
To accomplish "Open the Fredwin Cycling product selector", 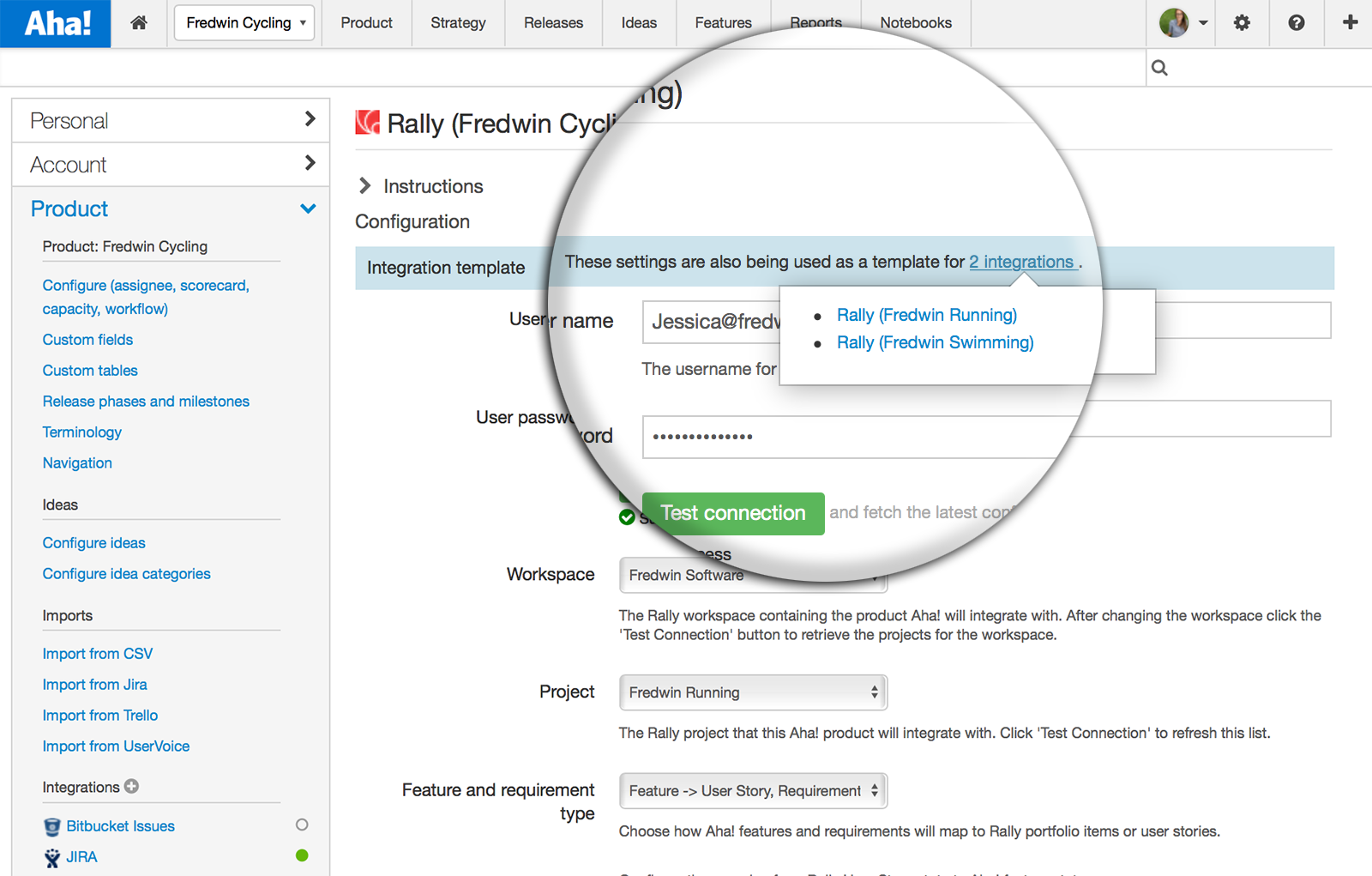I will [x=244, y=23].
